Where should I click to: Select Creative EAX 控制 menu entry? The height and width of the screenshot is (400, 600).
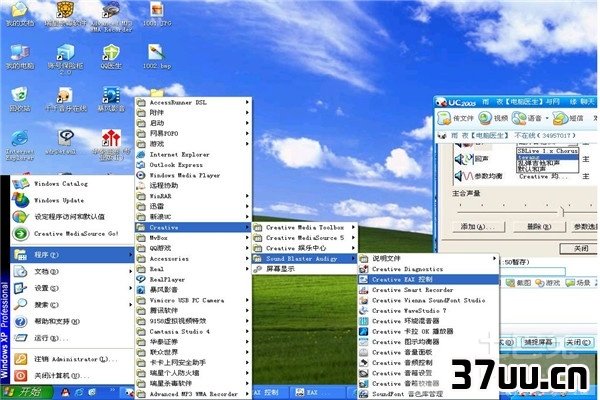point(429,279)
